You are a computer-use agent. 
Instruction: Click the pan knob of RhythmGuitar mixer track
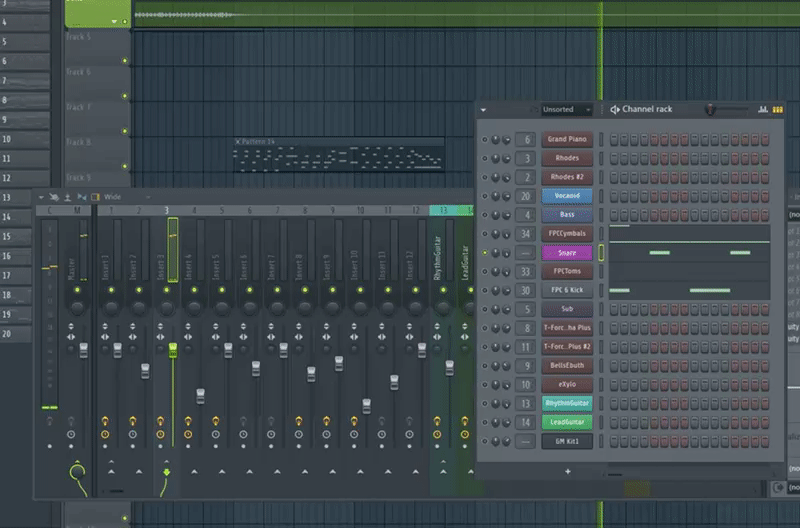(x=443, y=308)
